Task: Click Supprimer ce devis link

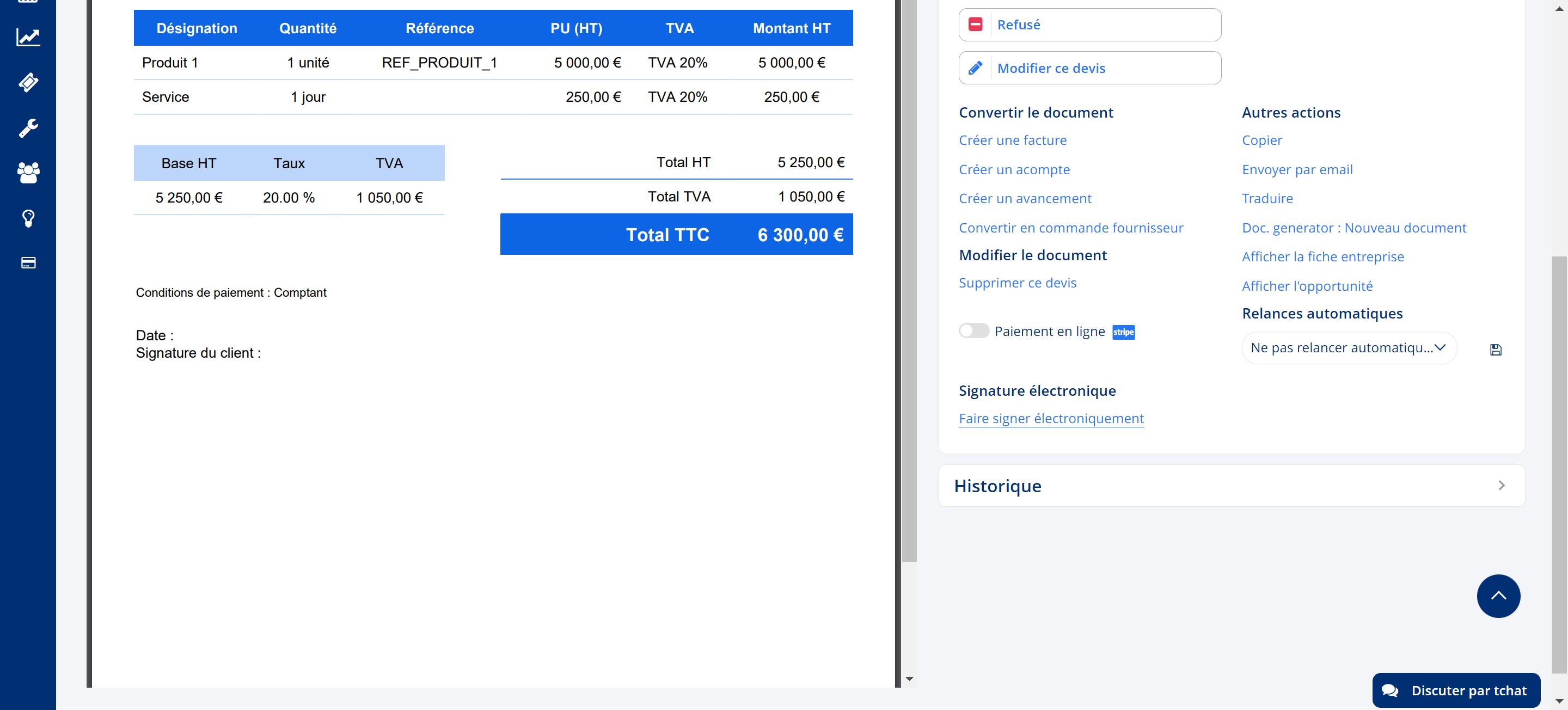Action: (1017, 283)
